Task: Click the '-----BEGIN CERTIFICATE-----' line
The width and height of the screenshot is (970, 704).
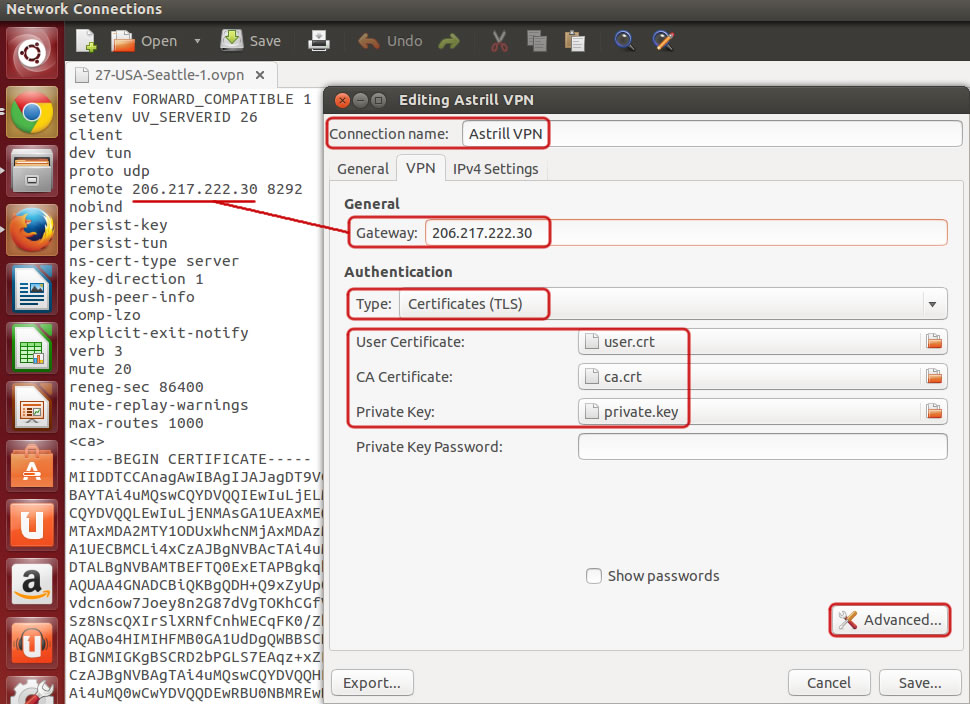Action: tap(190, 459)
